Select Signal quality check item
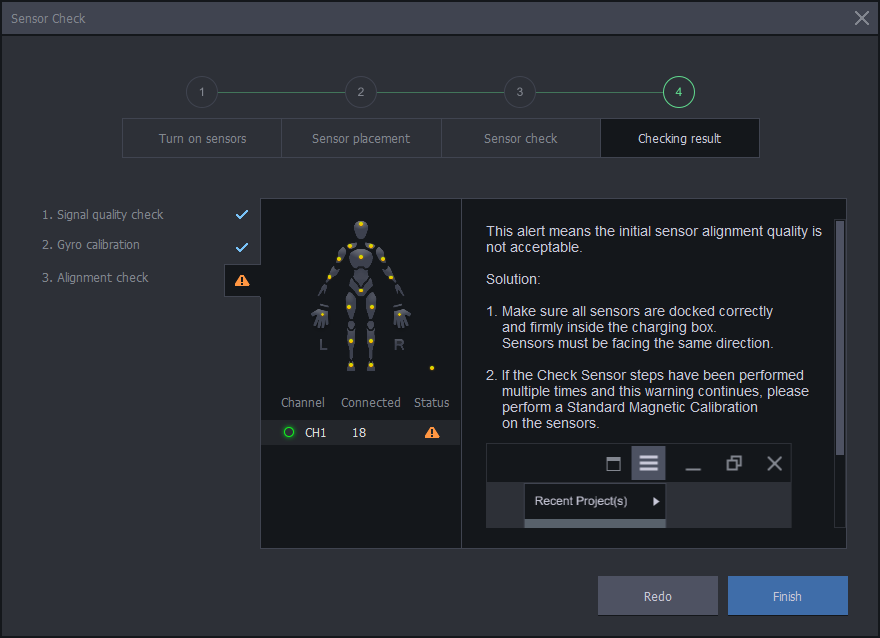 click(103, 214)
